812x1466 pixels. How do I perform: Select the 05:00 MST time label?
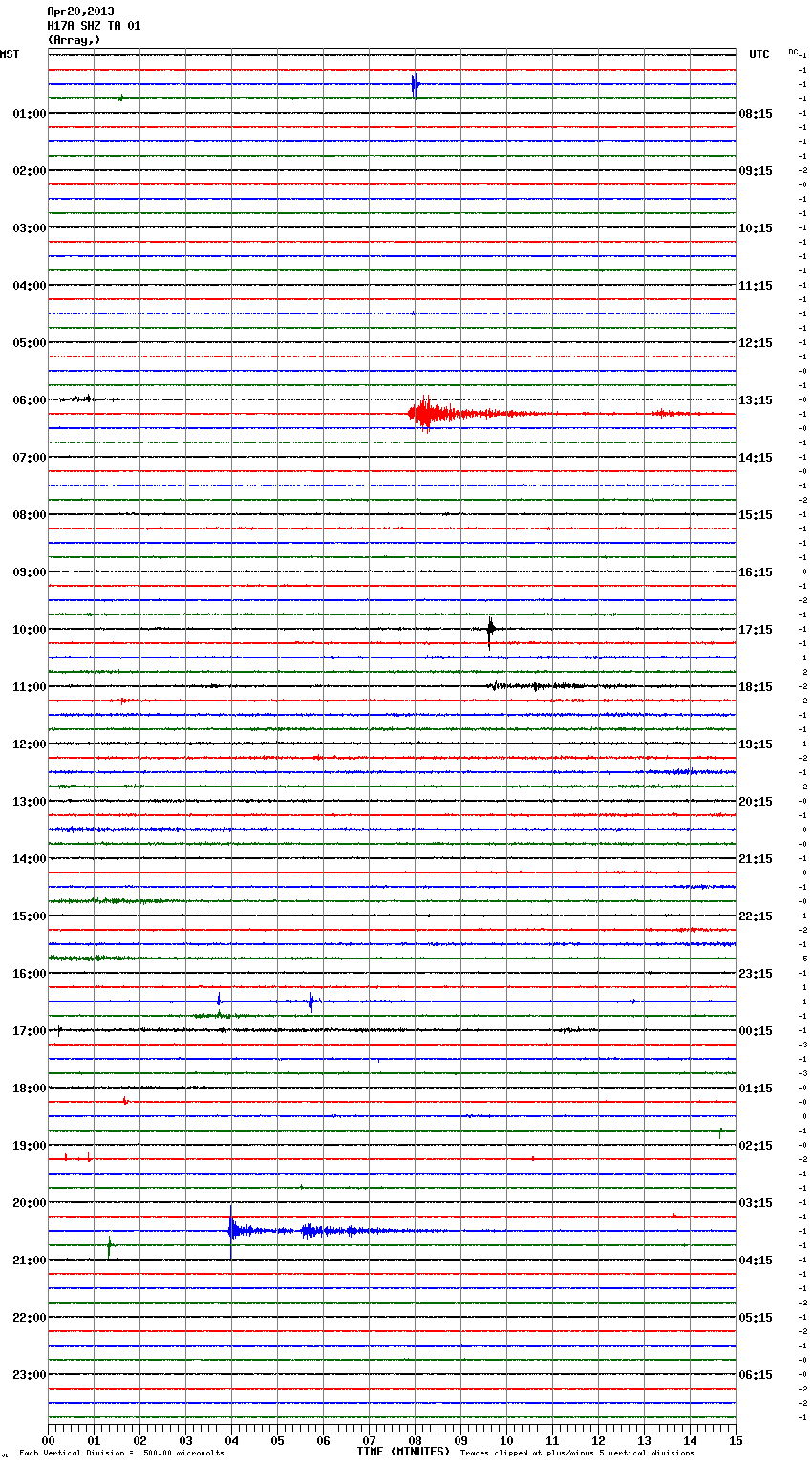click(30, 343)
